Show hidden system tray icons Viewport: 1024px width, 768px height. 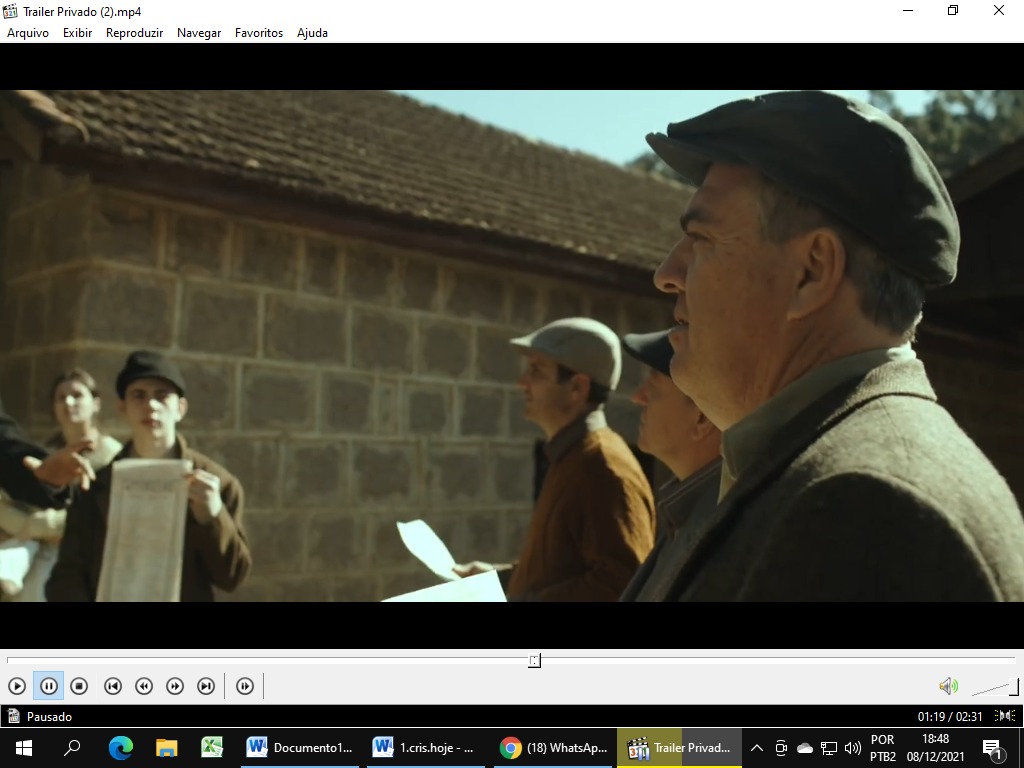[x=757, y=748]
